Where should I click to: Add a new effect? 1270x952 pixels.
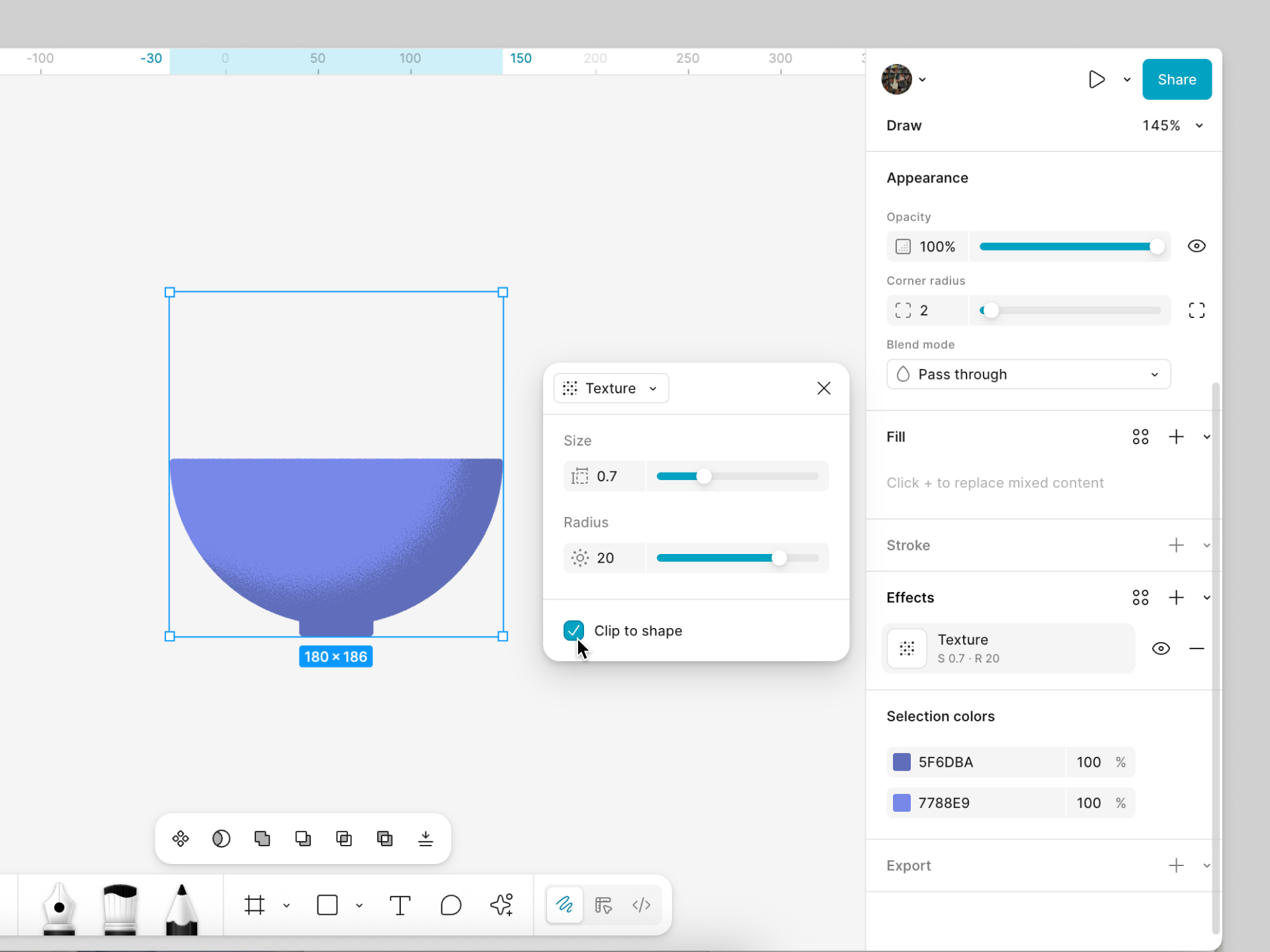click(x=1176, y=598)
